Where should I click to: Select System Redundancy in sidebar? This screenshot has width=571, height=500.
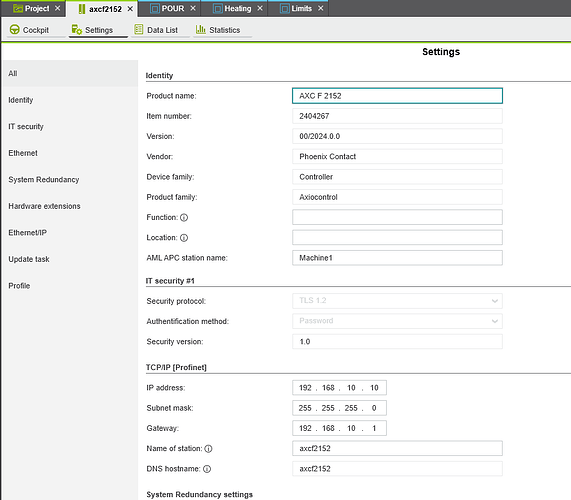tap(70, 180)
